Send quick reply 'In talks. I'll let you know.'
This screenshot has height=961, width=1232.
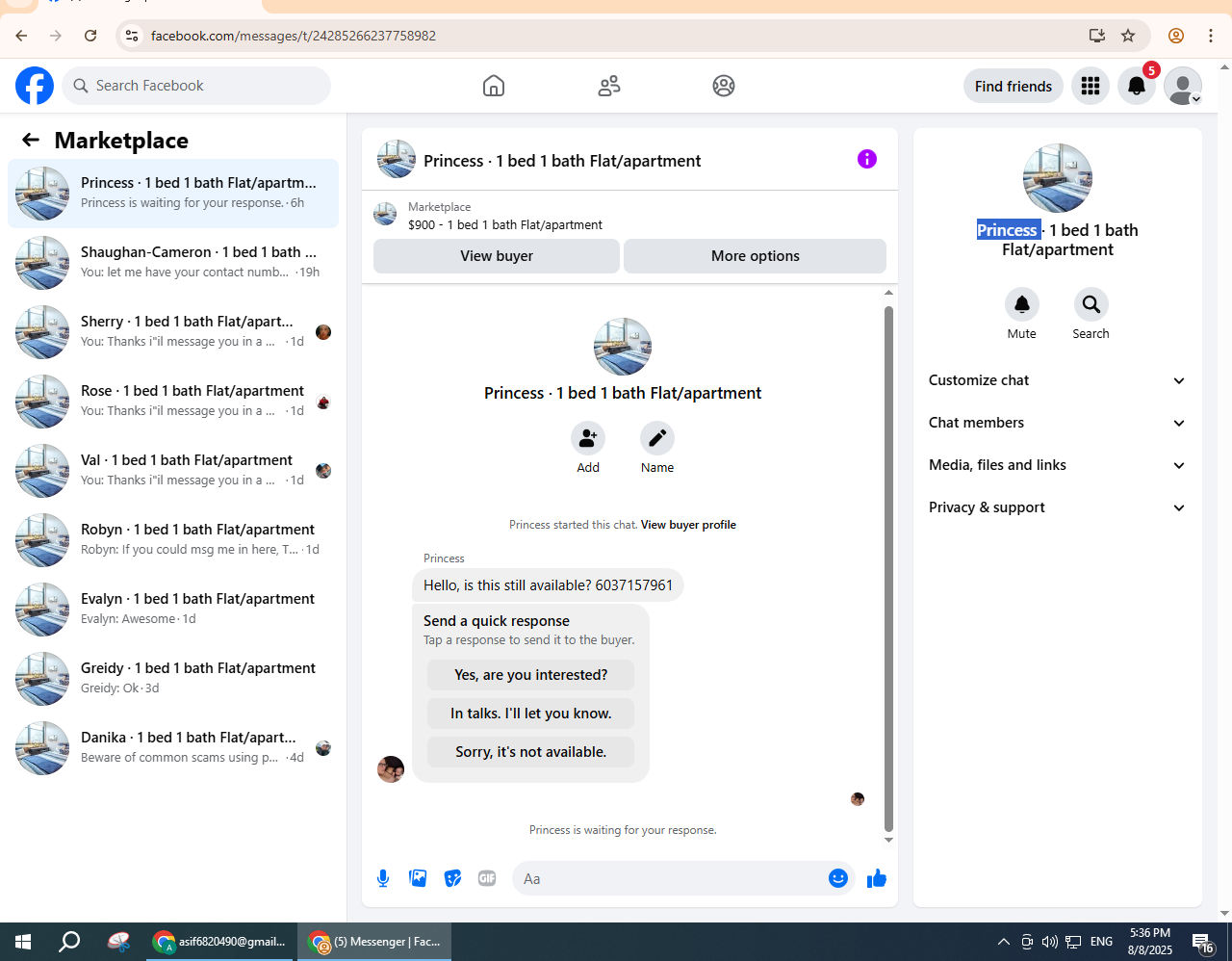click(530, 714)
